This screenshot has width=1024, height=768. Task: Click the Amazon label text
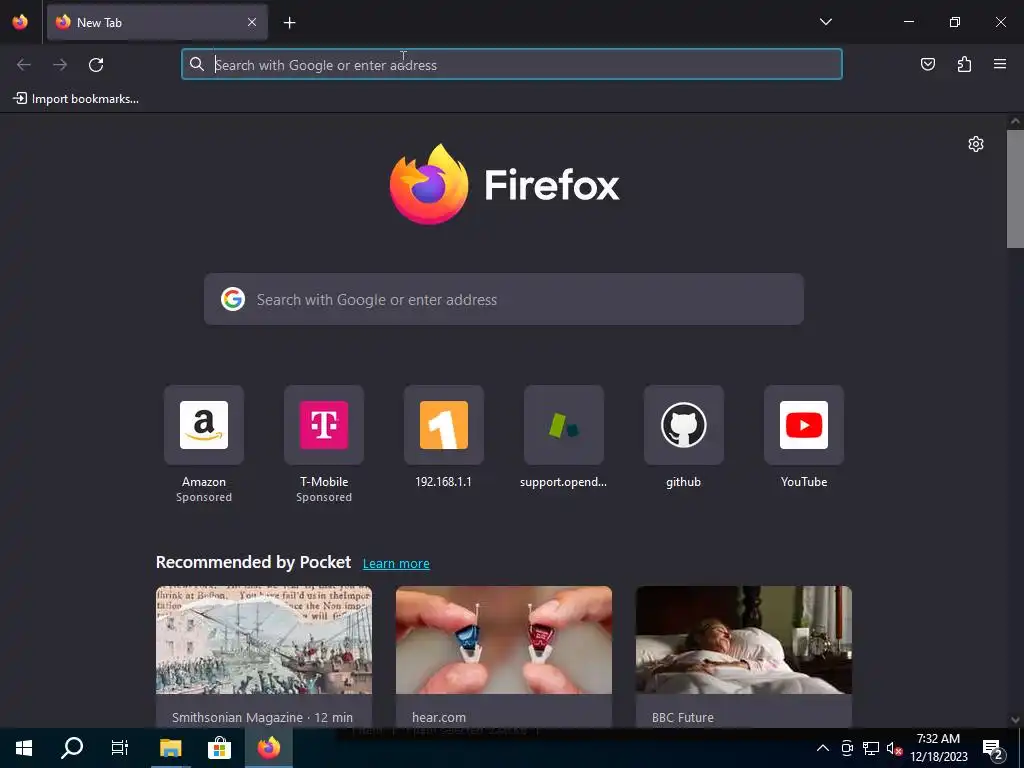(204, 482)
